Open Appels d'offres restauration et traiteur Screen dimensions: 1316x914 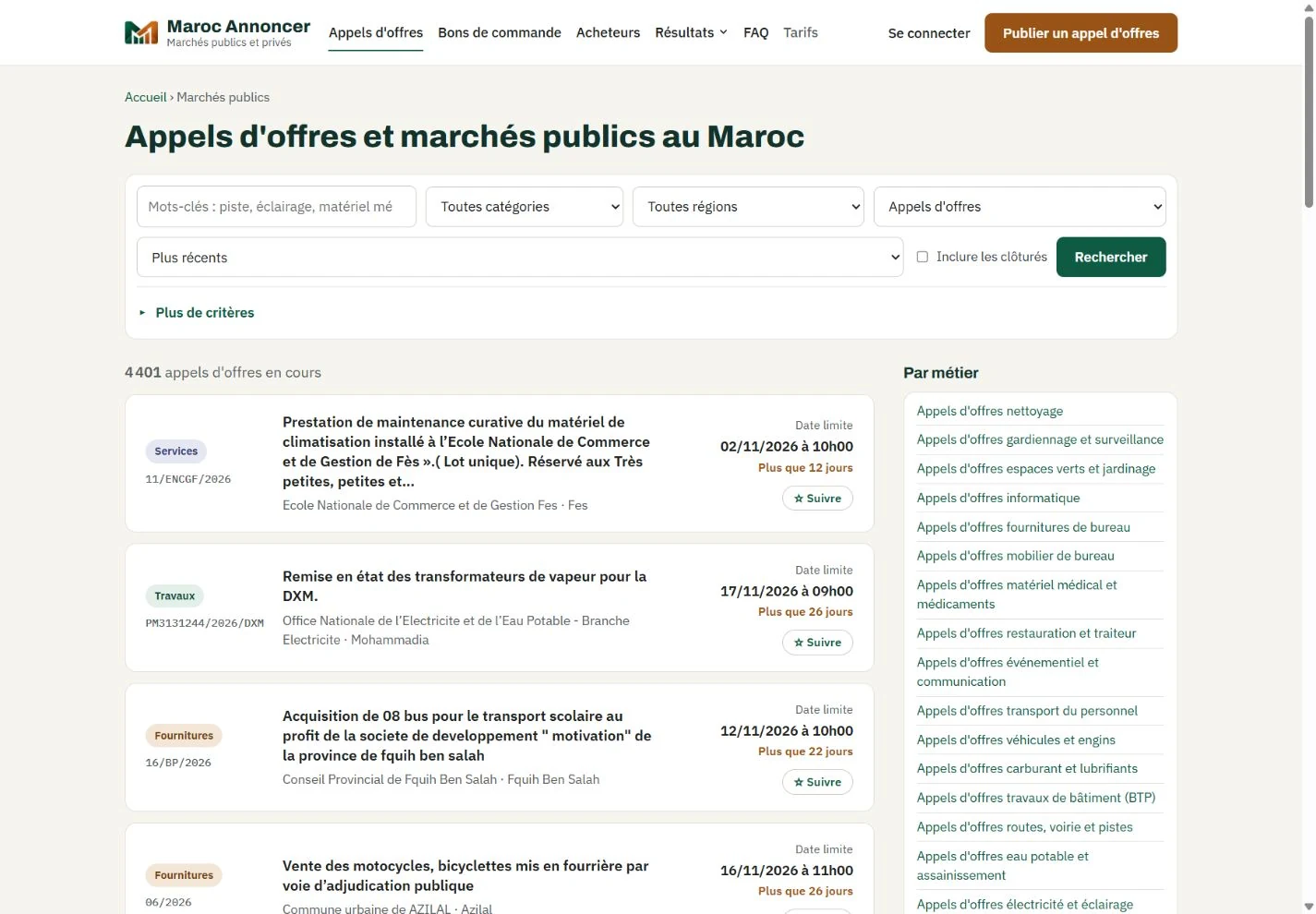(1027, 633)
